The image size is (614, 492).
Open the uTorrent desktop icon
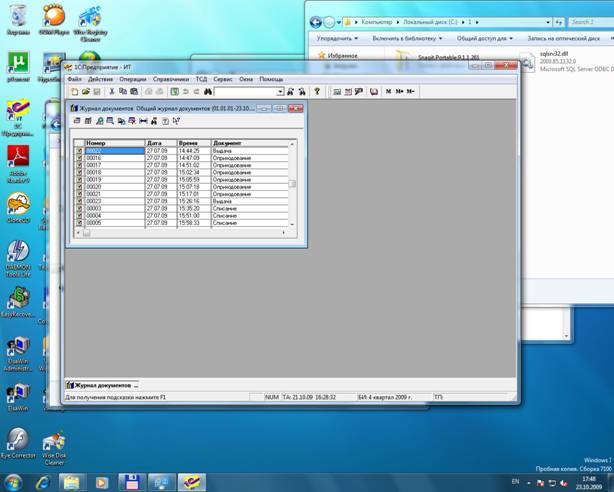18,67
